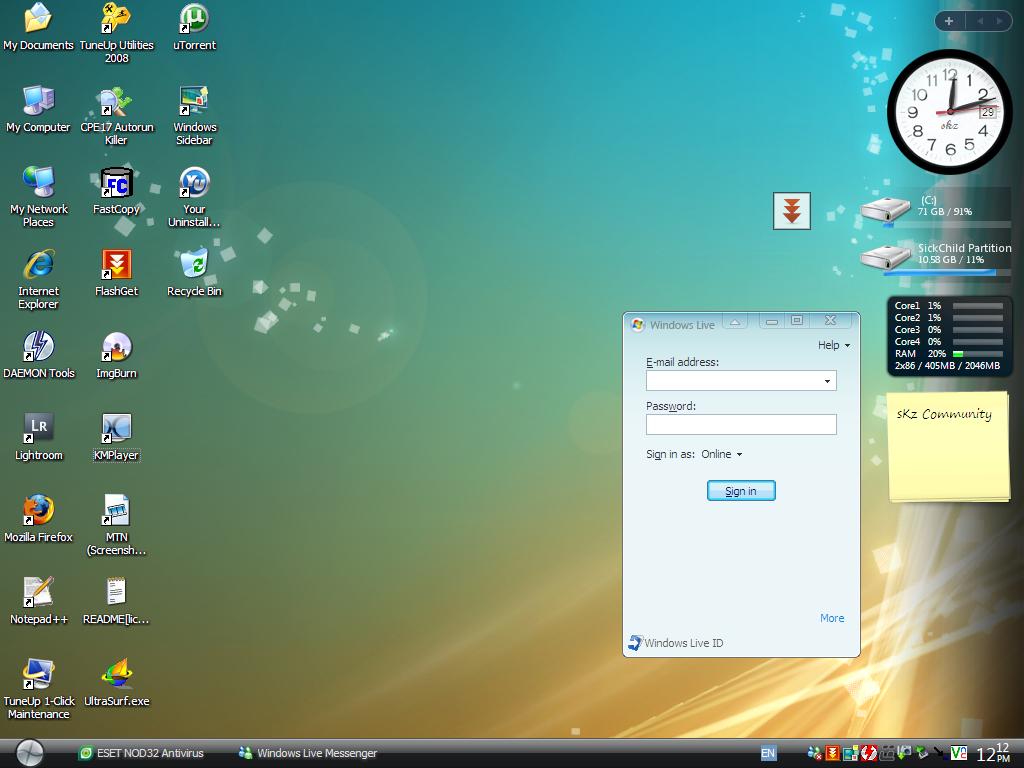The height and width of the screenshot is (768, 1024).
Task: Click the Sign in button
Action: tap(741, 491)
